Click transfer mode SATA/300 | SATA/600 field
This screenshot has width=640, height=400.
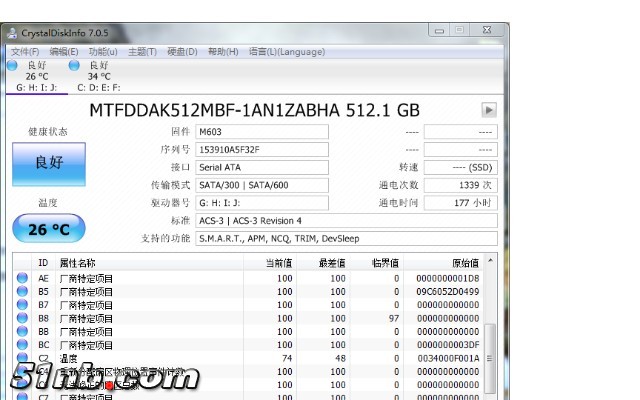click(x=262, y=185)
